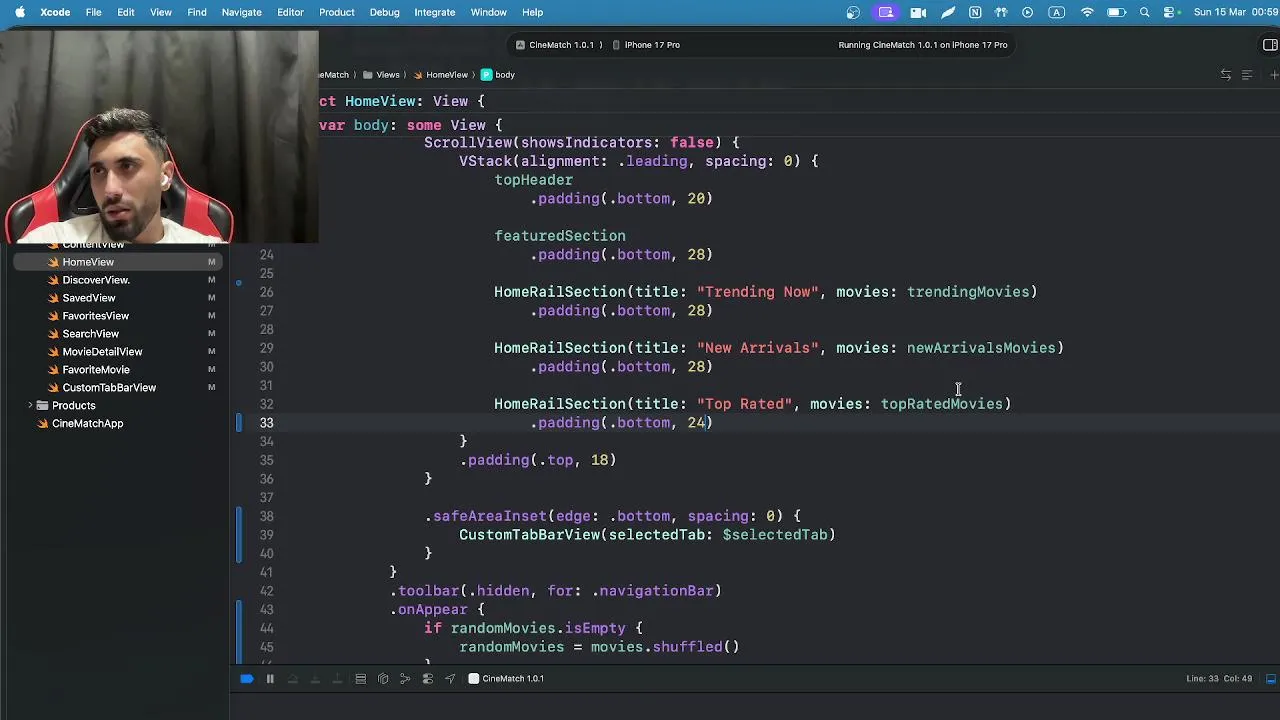Open the View menu
1280x720 pixels.
[x=161, y=12]
